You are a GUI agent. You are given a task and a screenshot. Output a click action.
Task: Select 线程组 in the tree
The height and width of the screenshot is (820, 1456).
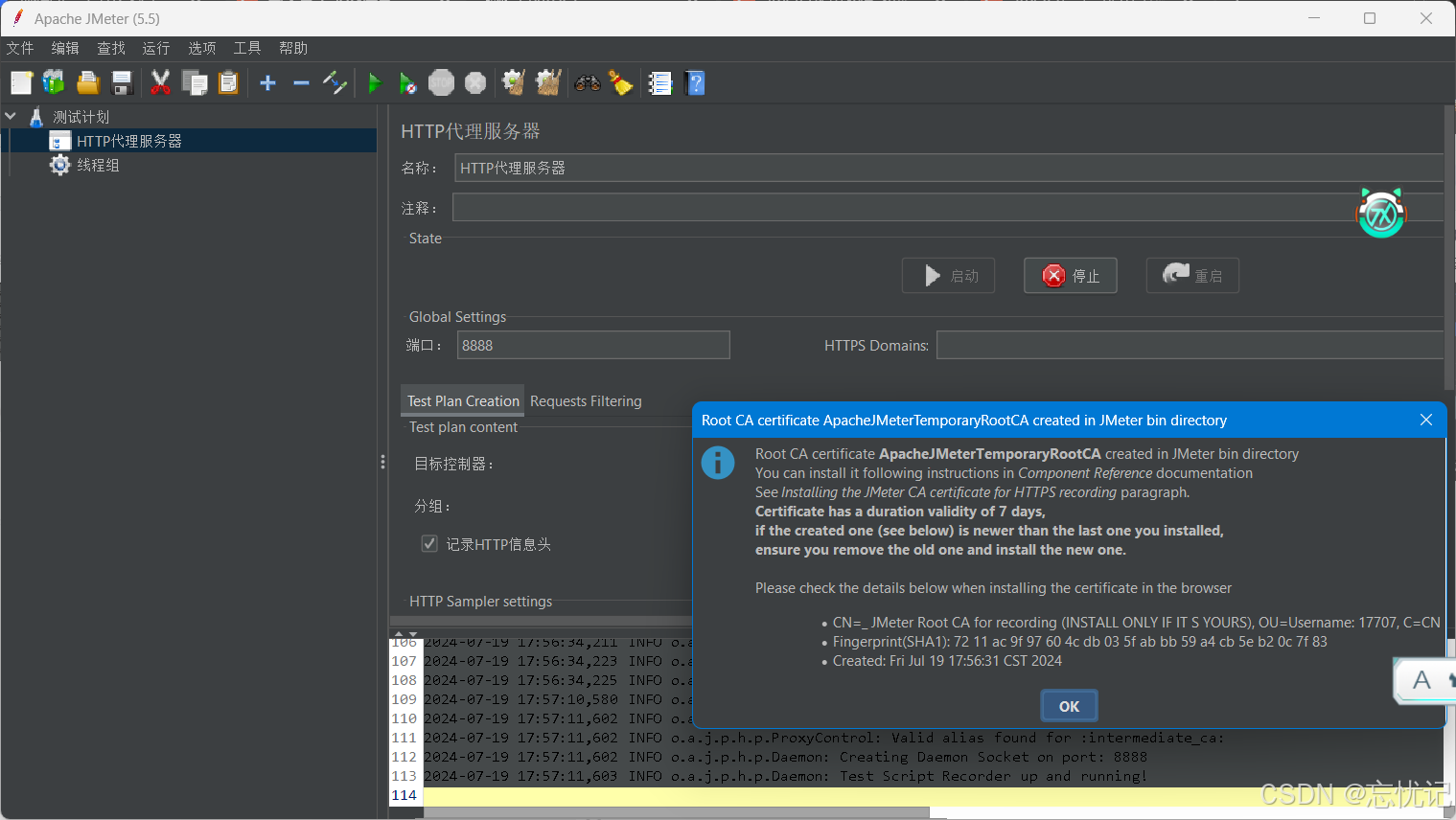click(x=98, y=165)
